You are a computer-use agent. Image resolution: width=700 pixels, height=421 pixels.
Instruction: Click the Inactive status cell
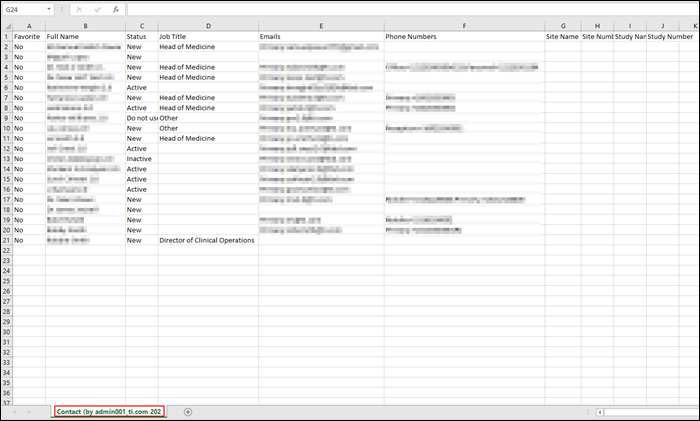coord(140,159)
